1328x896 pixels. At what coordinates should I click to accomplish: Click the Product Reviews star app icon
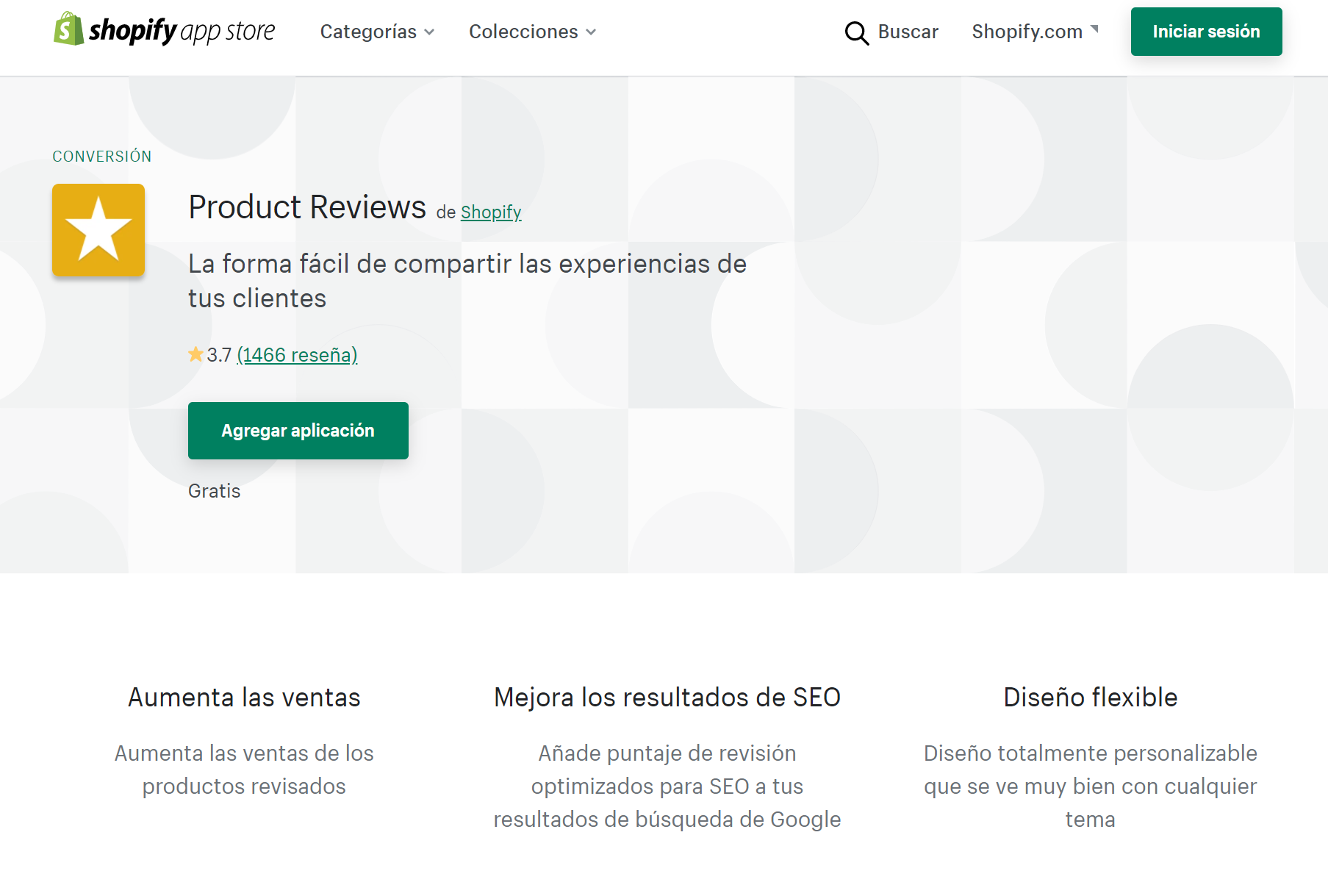point(98,230)
